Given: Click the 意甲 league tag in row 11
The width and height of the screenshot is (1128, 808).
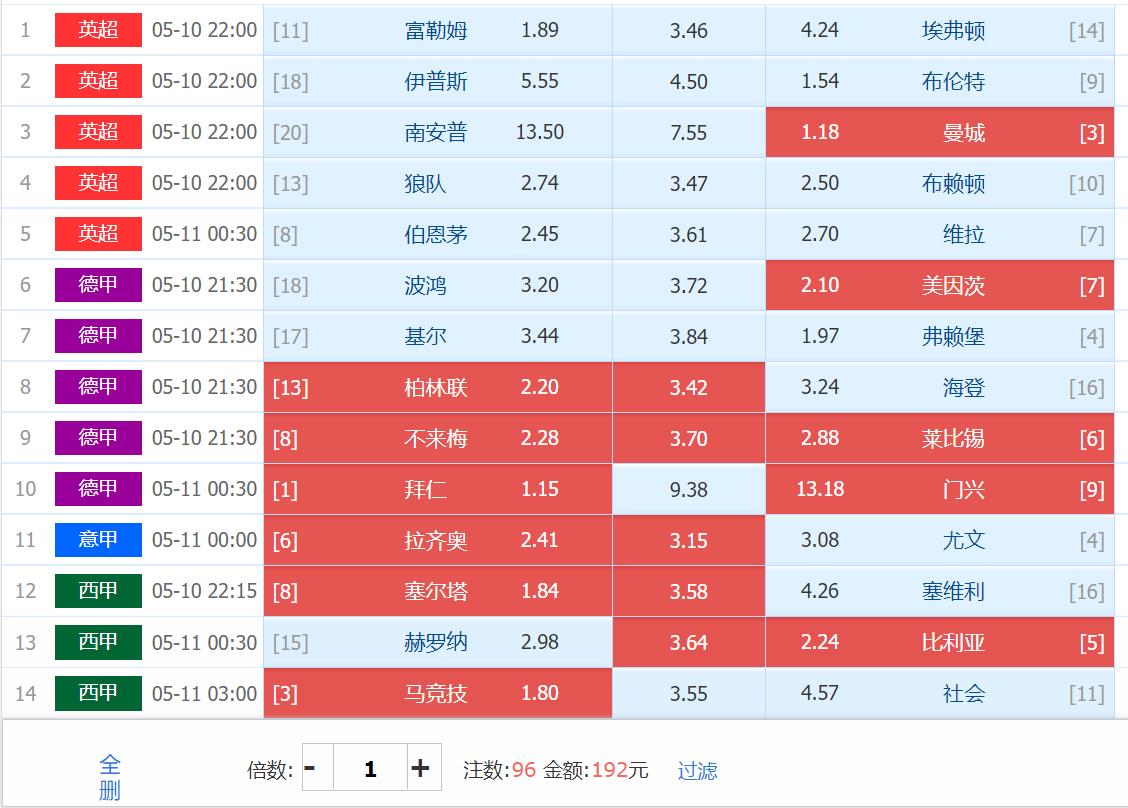Looking at the screenshot, I should (99, 540).
